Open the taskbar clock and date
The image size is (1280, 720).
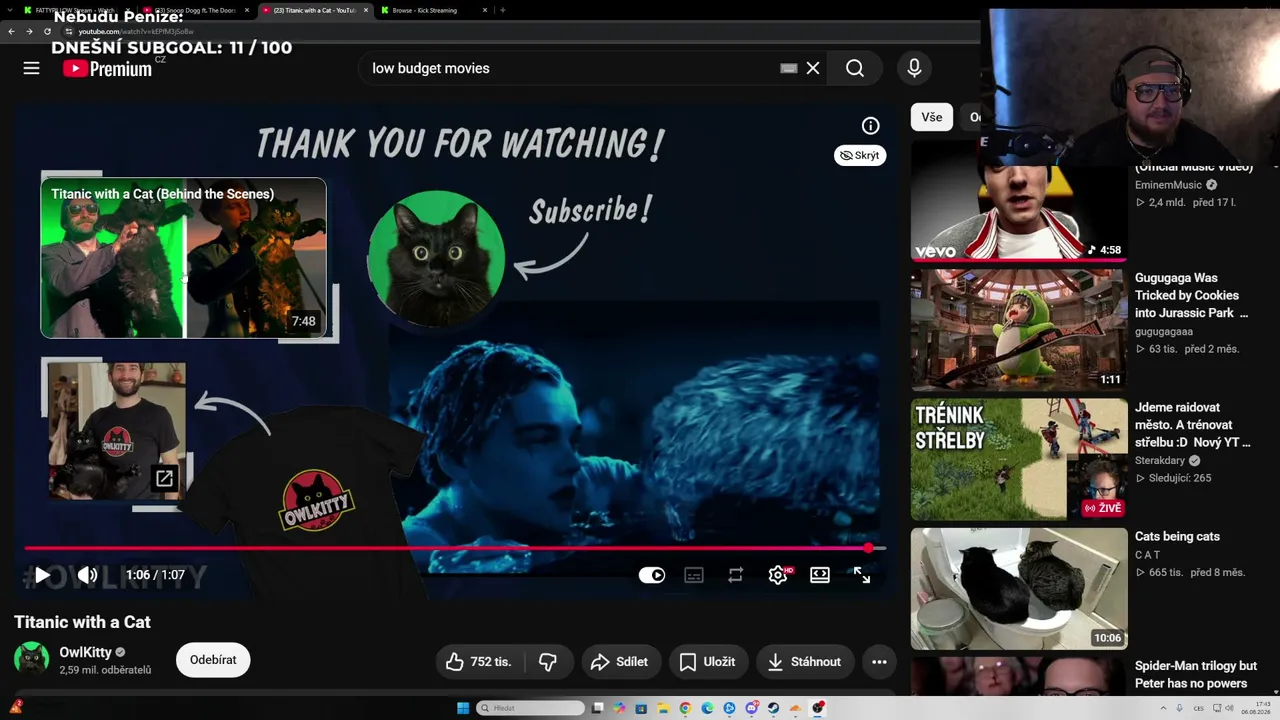pyautogui.click(x=1255, y=708)
